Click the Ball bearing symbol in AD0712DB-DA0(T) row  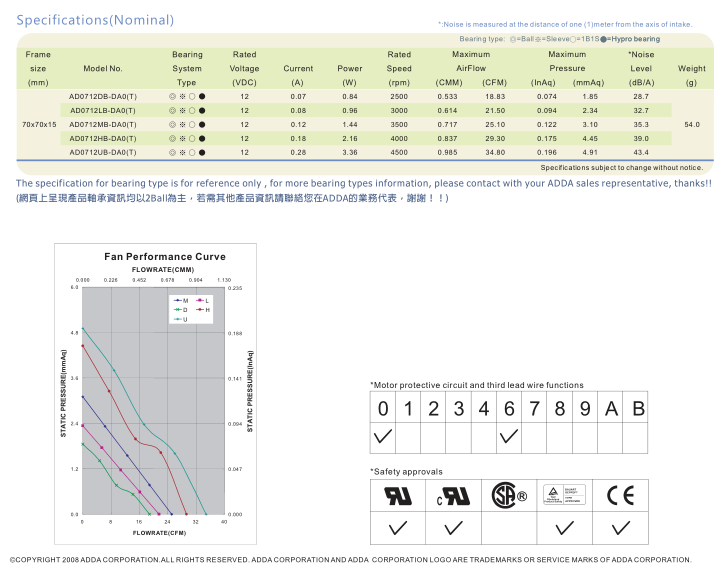172,97
